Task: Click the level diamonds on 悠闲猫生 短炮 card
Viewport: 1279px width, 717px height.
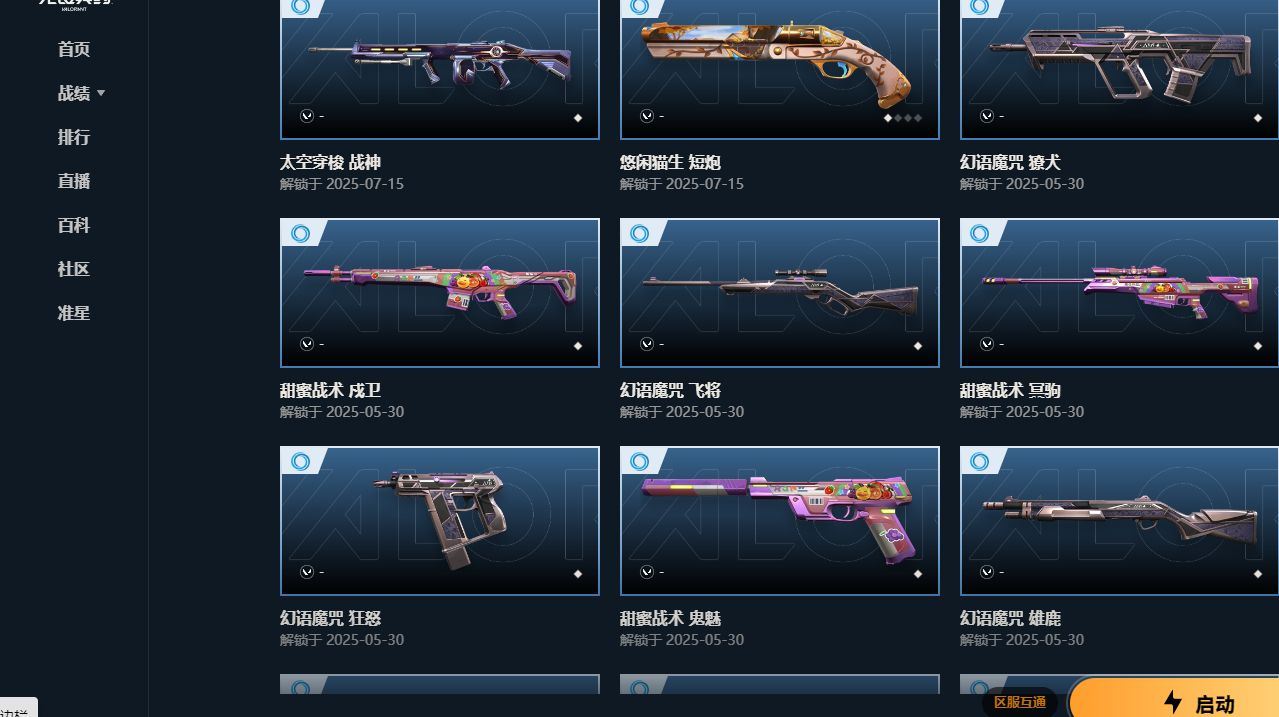Action: coord(903,118)
